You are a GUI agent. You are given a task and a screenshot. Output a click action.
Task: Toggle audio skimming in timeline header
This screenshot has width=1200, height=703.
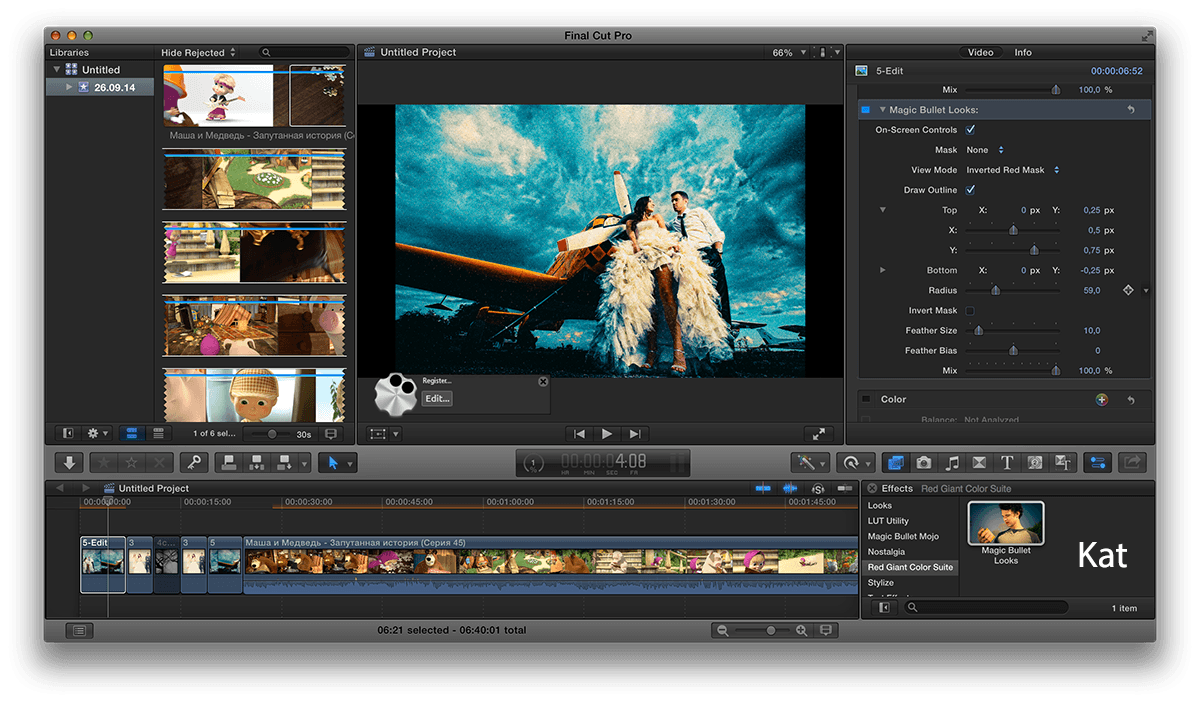[x=790, y=488]
